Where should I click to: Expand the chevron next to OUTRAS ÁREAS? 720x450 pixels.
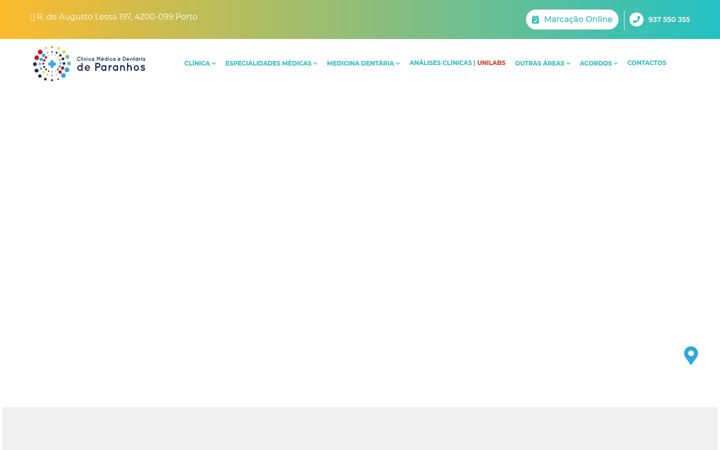pyautogui.click(x=568, y=63)
